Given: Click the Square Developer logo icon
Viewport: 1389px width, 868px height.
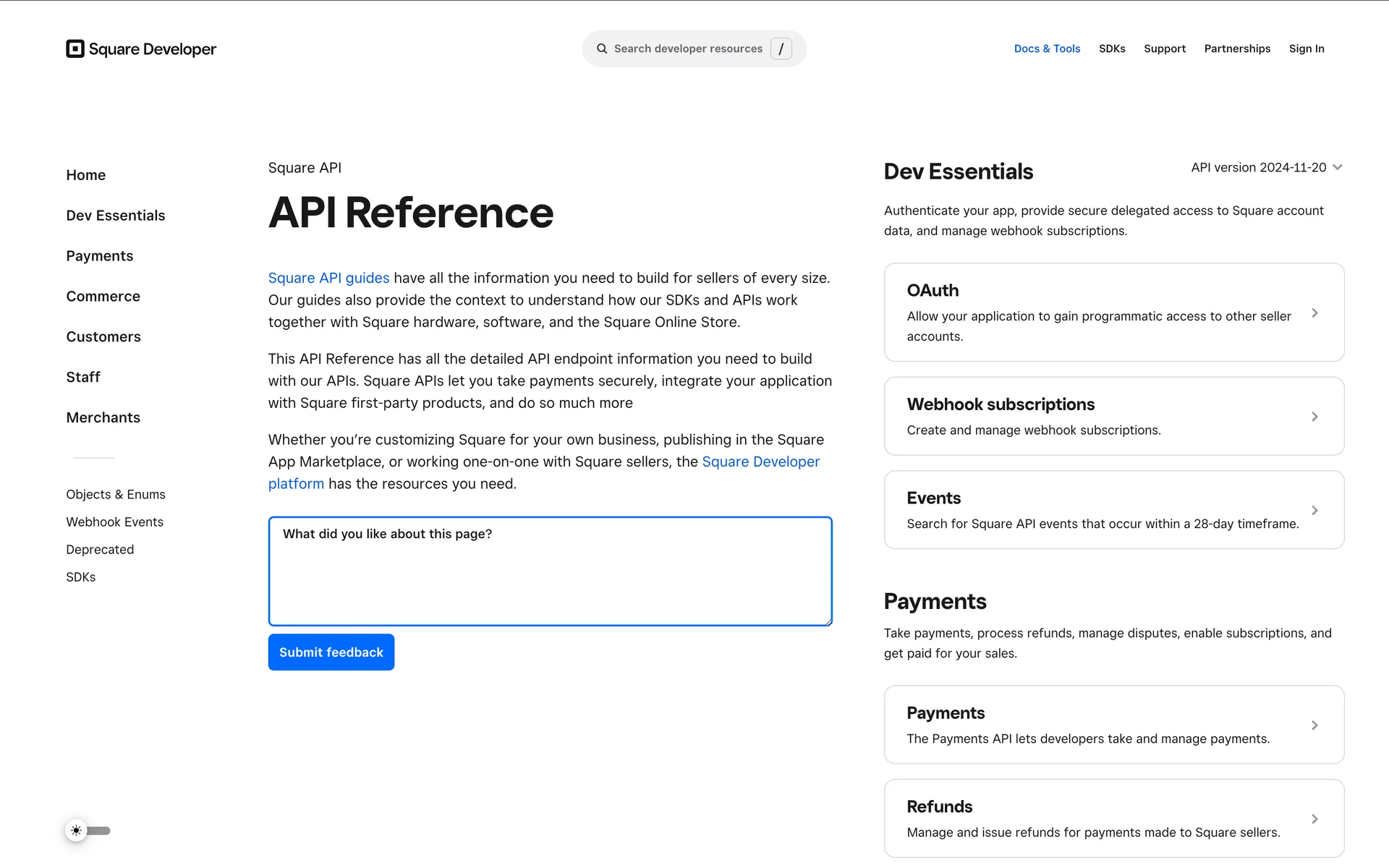Looking at the screenshot, I should coord(75,48).
